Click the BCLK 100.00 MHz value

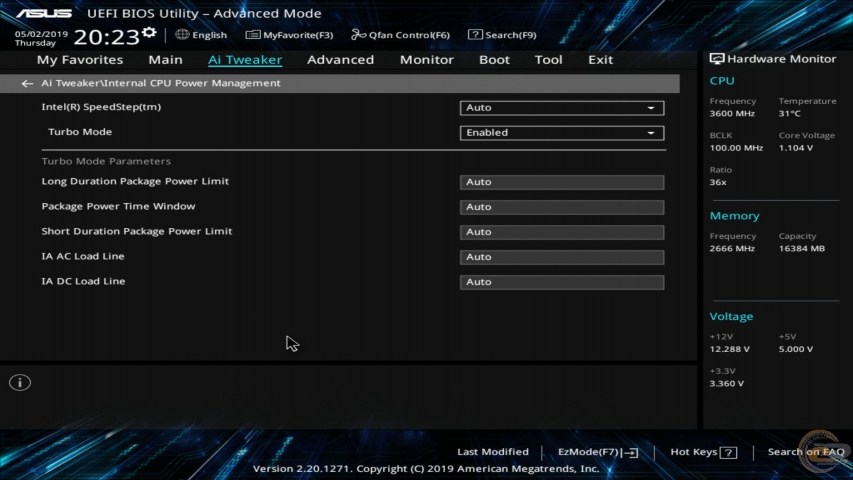coord(736,148)
